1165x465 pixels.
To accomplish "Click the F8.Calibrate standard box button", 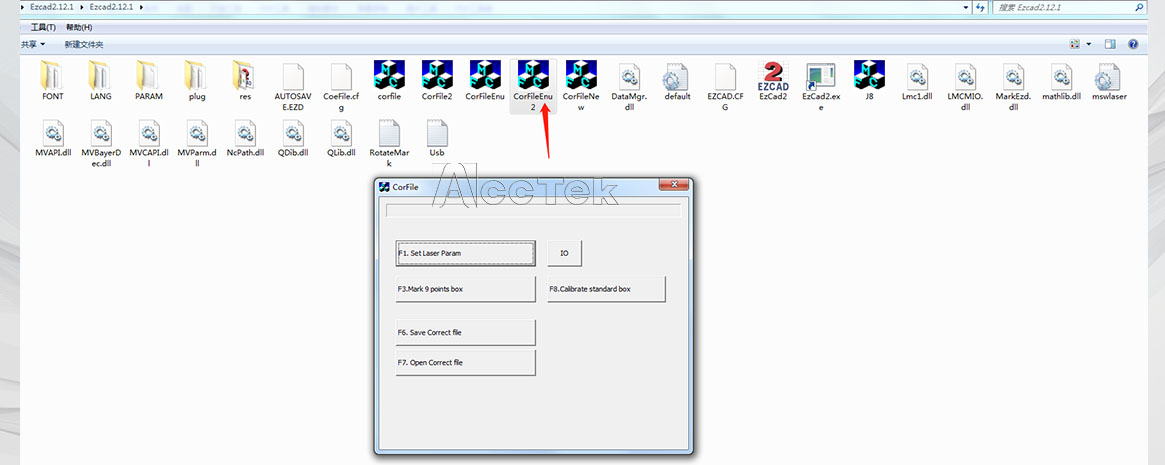I will 606,289.
